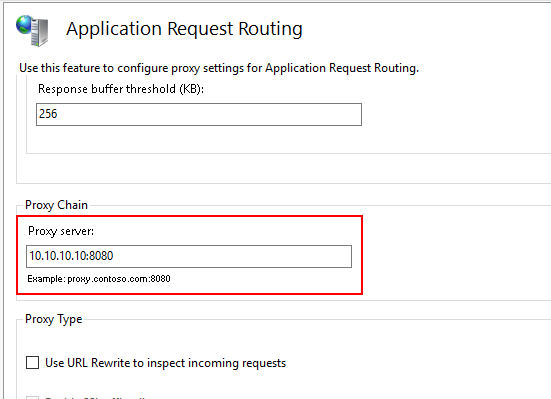
Task: Click the Example: proxy.contoso.com:8080 hint text
Action: pos(99,279)
